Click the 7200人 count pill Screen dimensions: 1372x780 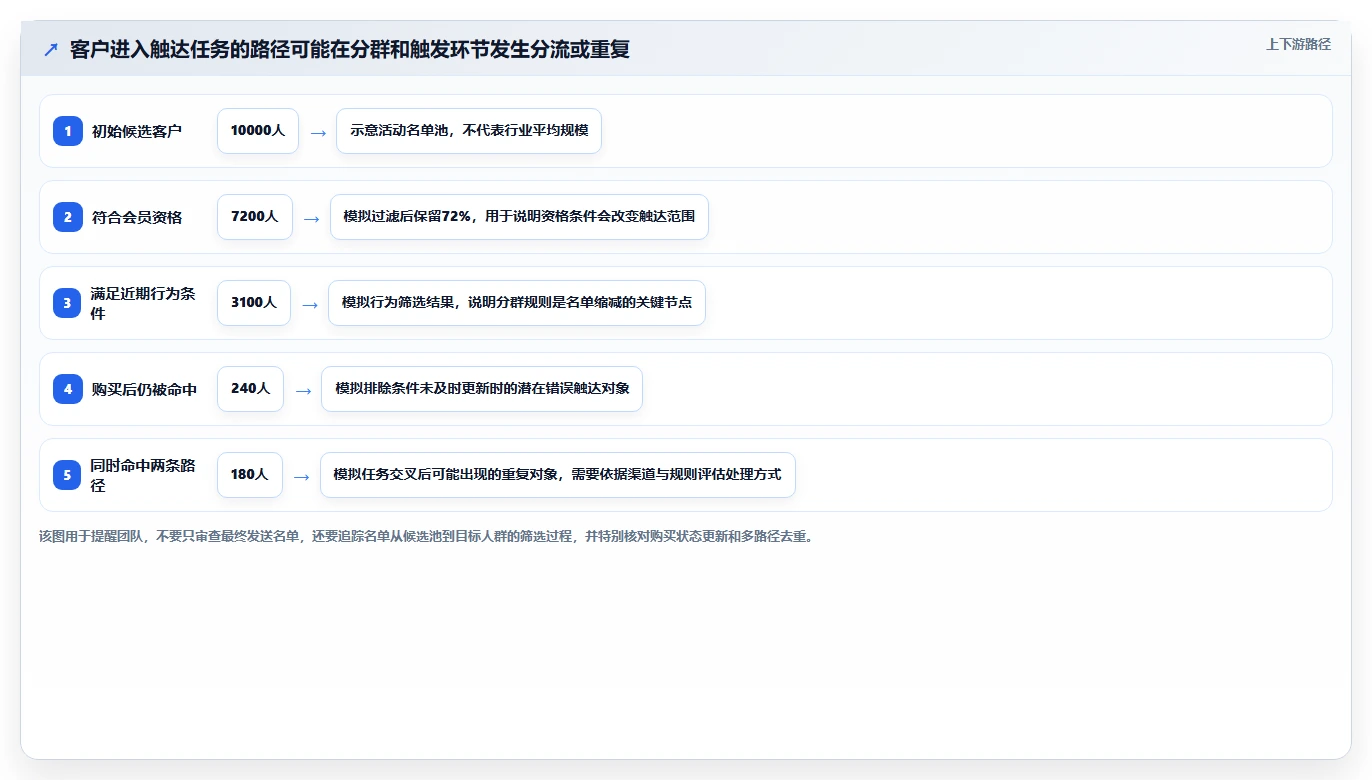[x=255, y=217]
